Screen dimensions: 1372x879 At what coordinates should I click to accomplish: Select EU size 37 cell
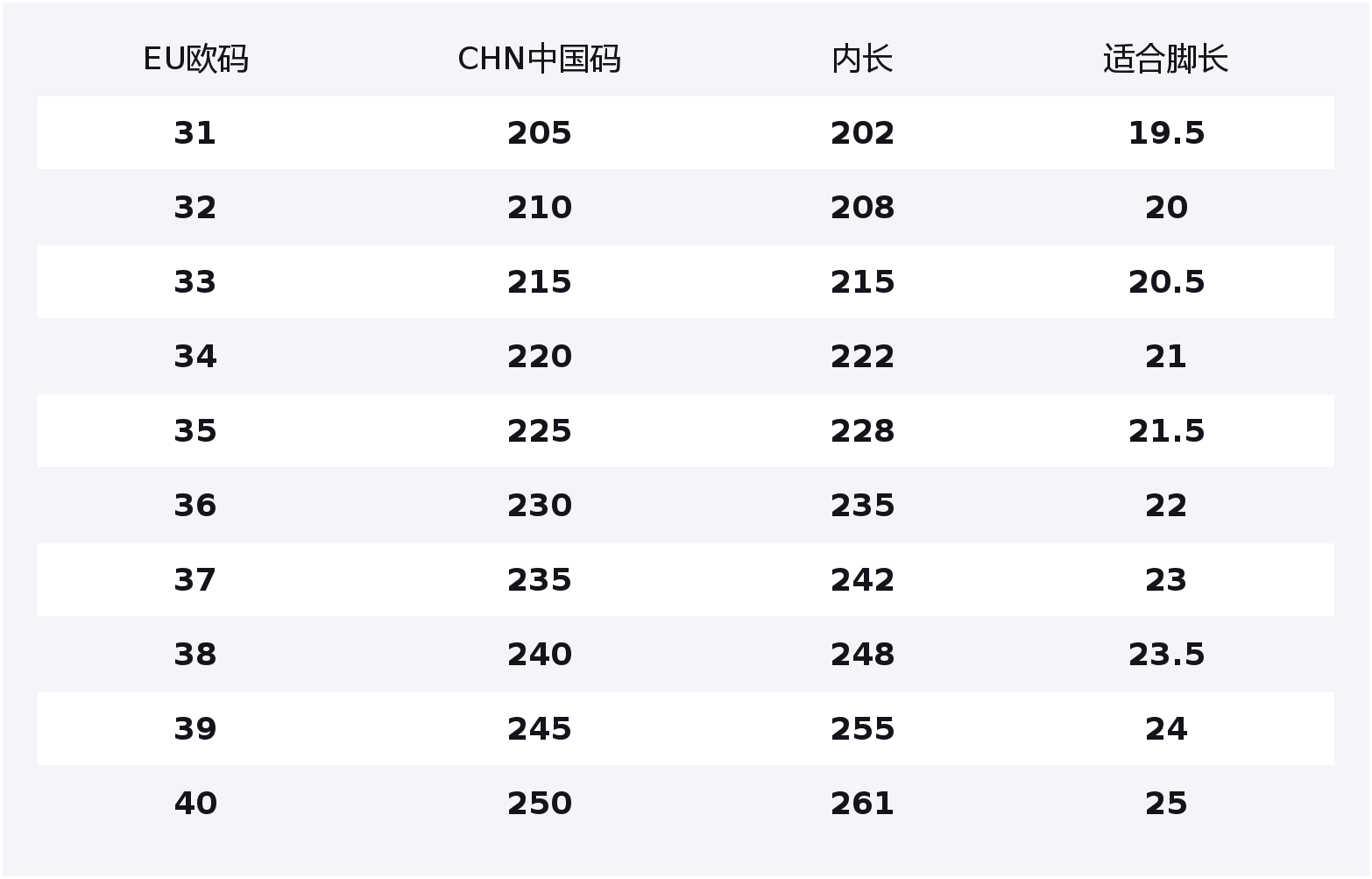tap(195, 580)
